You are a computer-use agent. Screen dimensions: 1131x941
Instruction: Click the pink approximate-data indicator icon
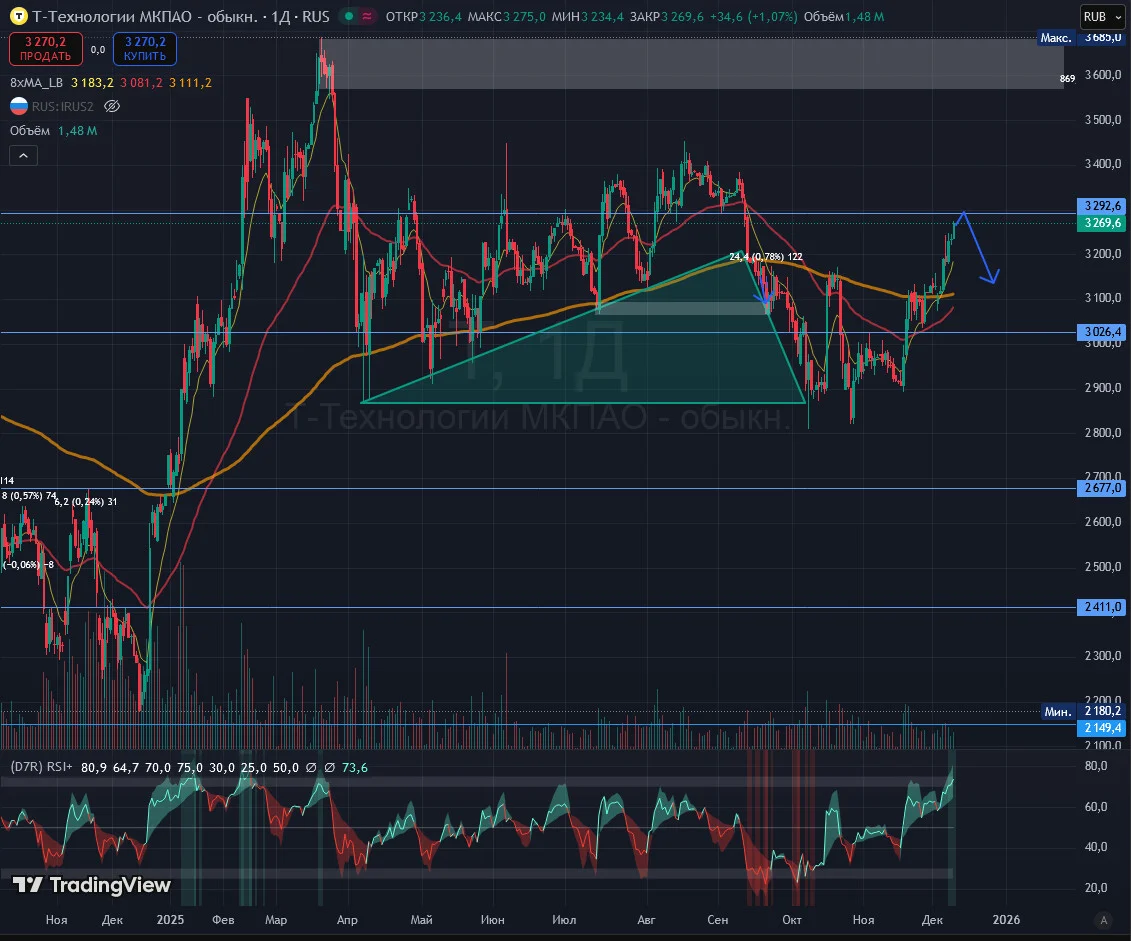coord(367,16)
